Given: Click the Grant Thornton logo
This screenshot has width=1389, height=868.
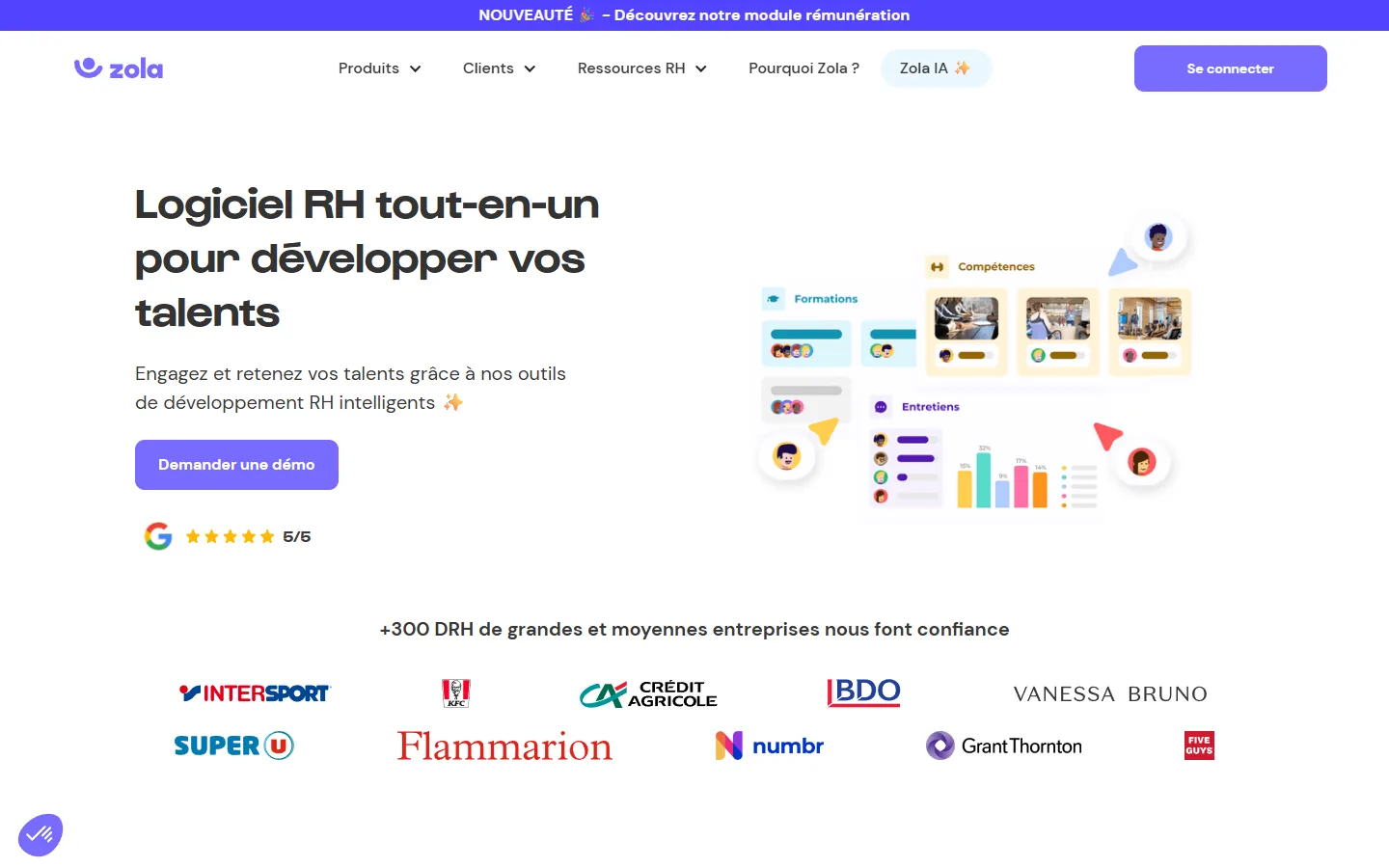Looking at the screenshot, I should pyautogui.click(x=1004, y=746).
